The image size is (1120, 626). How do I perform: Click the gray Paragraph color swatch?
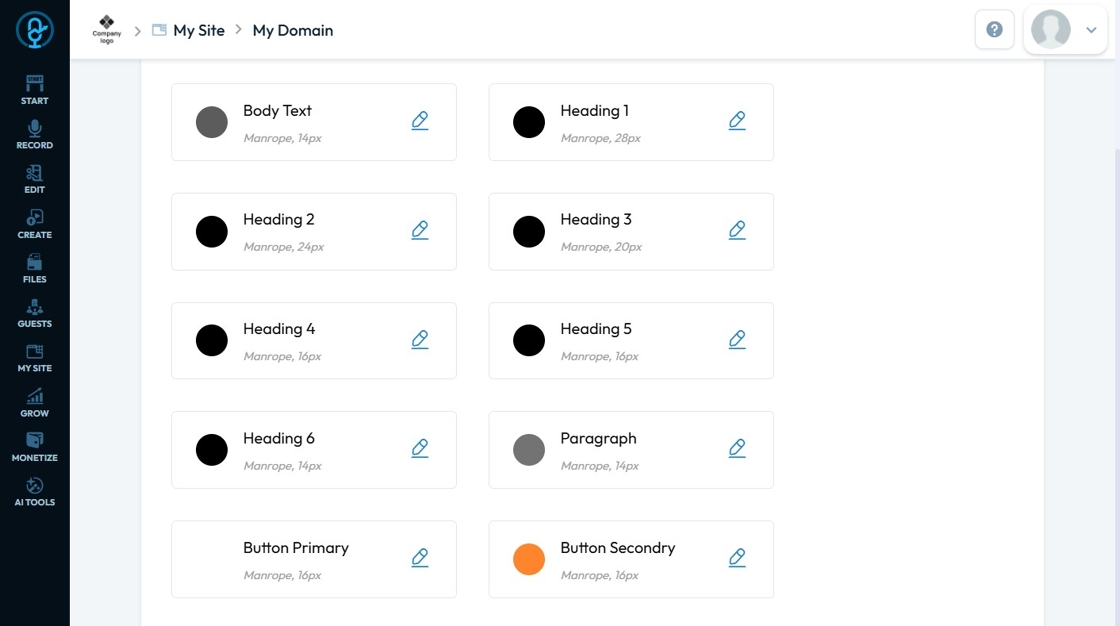point(529,450)
